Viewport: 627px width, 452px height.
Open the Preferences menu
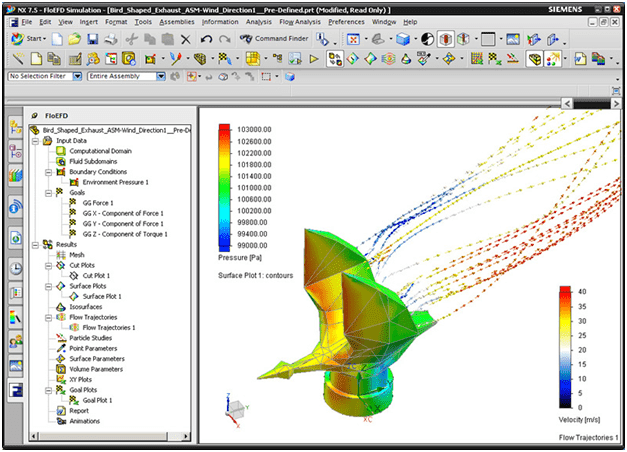point(346,22)
